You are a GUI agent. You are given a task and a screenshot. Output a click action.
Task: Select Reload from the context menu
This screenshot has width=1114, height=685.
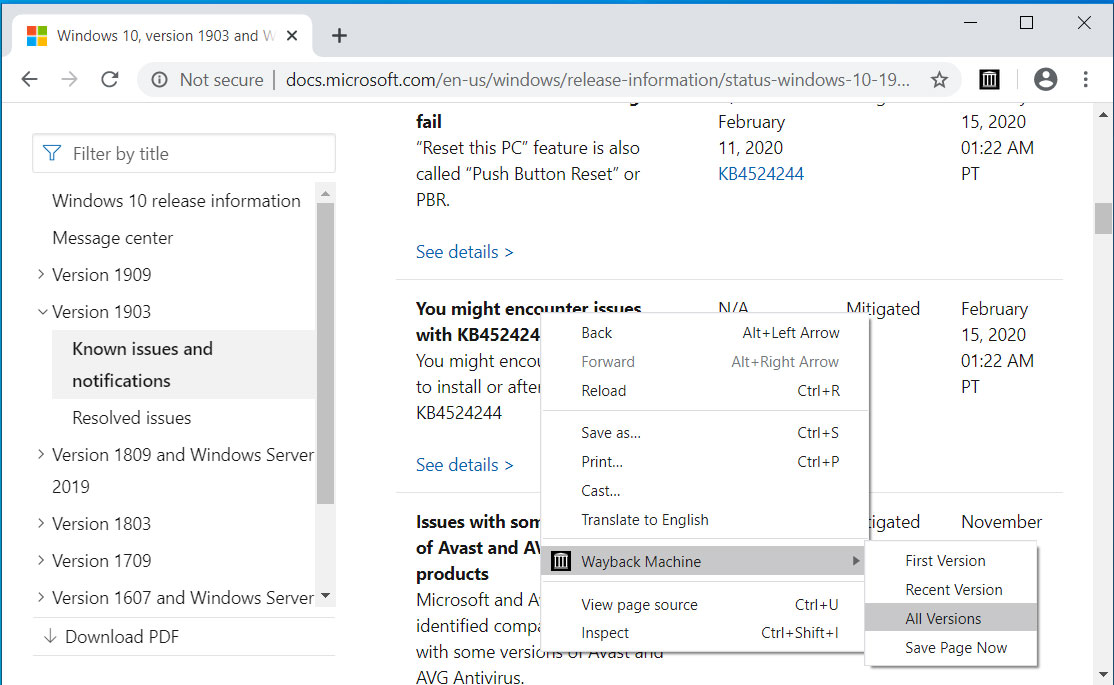pos(704,391)
